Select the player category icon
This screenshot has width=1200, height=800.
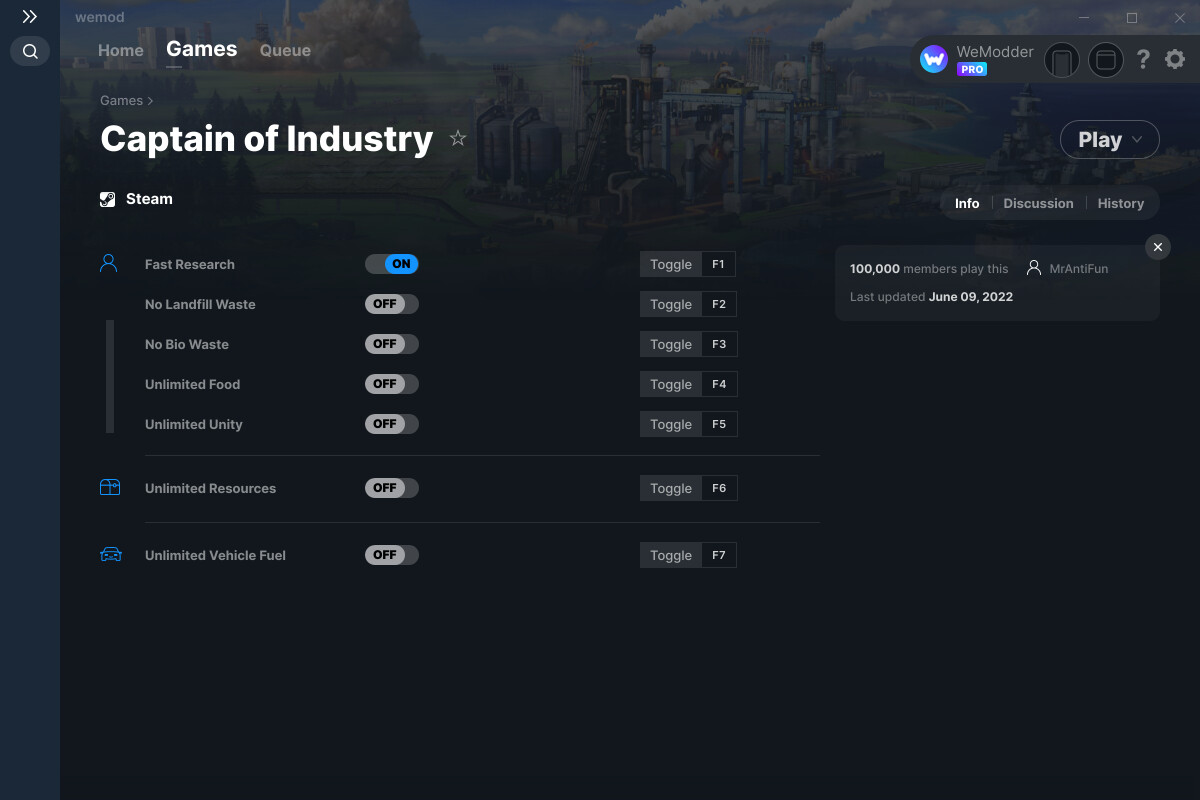pyautogui.click(x=109, y=263)
